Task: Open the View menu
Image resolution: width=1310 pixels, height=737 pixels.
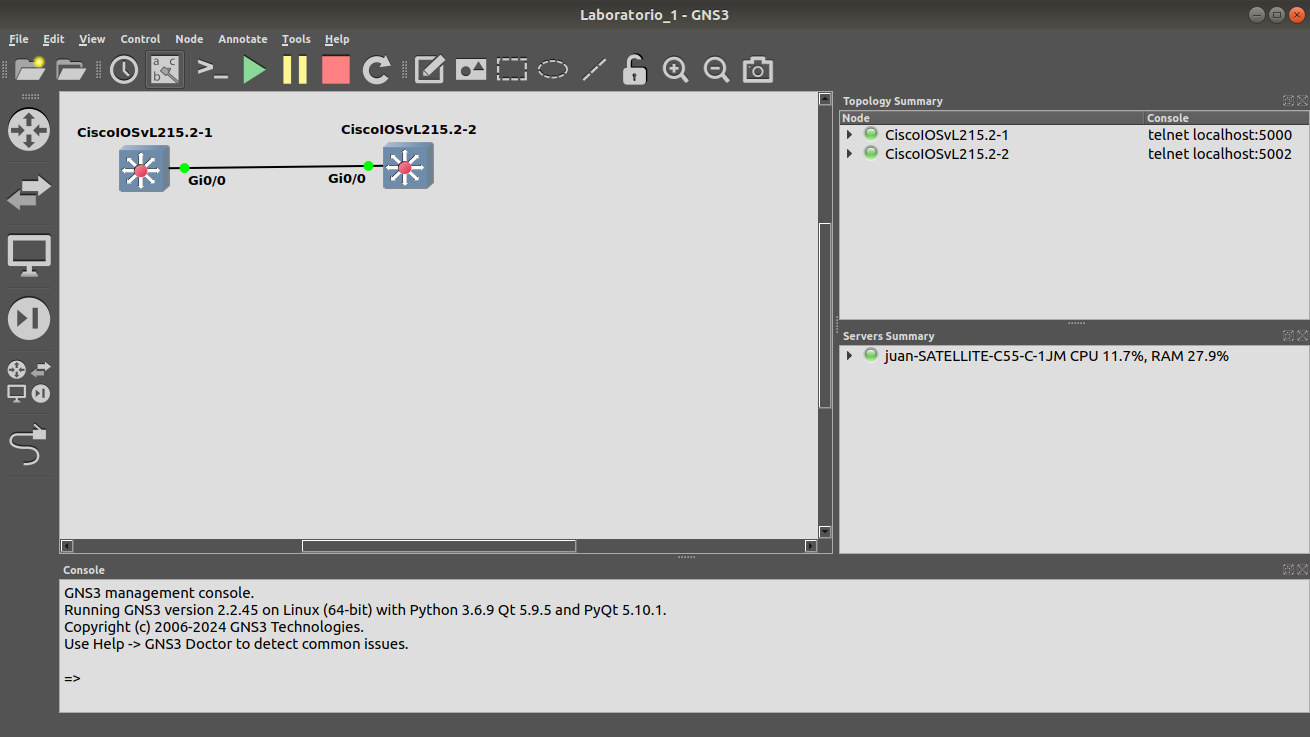Action: pos(92,39)
